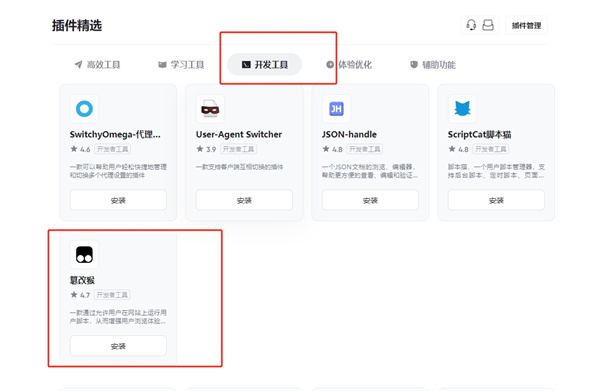Open the SwitchyOmega-代理 plugin title
The height and width of the screenshot is (391, 600).
tap(115, 135)
